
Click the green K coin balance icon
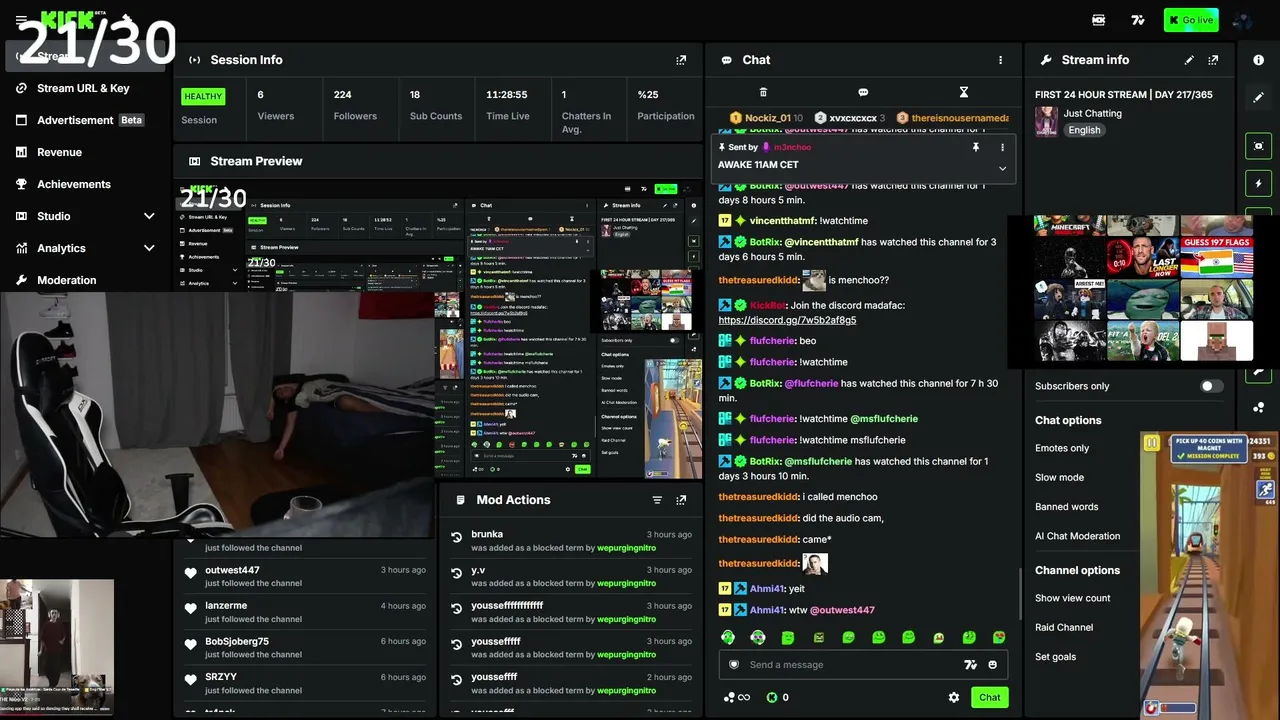772,698
